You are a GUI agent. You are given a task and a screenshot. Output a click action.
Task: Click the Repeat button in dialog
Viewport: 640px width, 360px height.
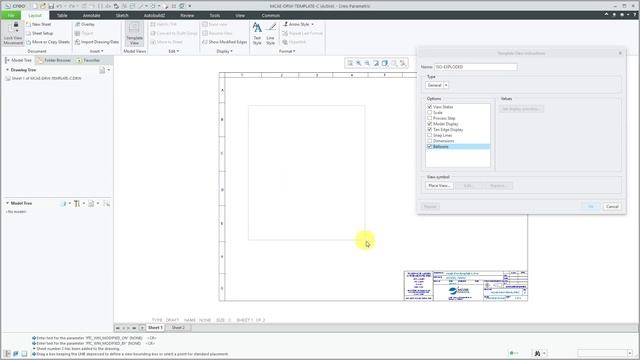click(430, 207)
